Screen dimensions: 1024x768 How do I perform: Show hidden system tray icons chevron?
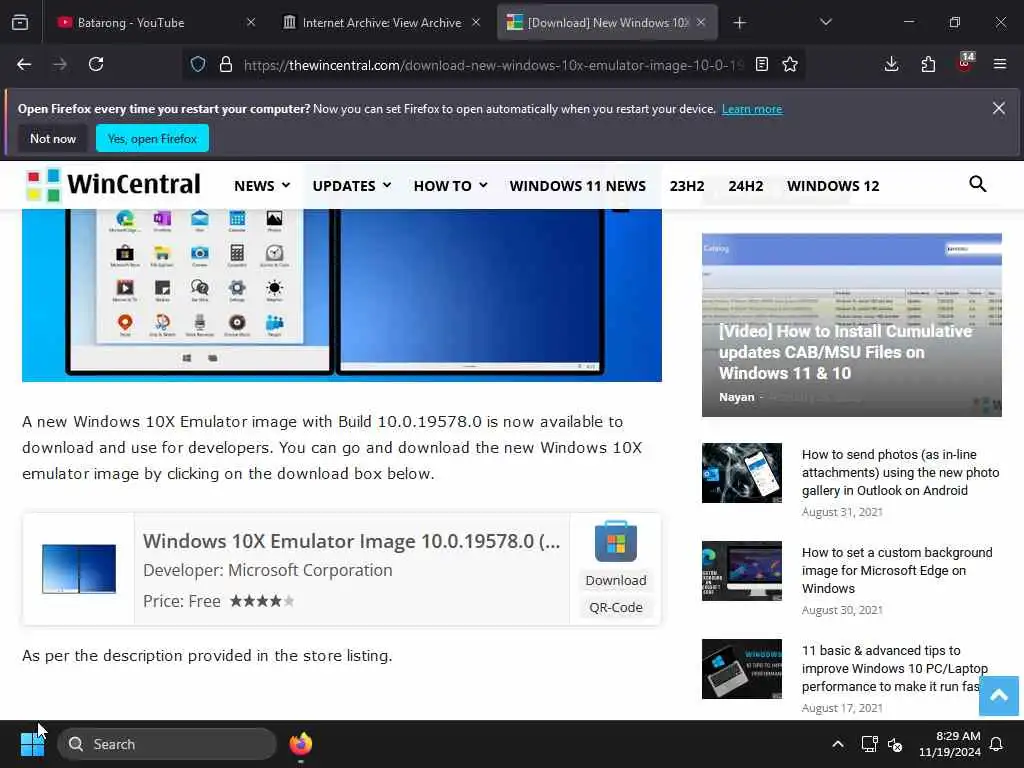[x=838, y=744]
